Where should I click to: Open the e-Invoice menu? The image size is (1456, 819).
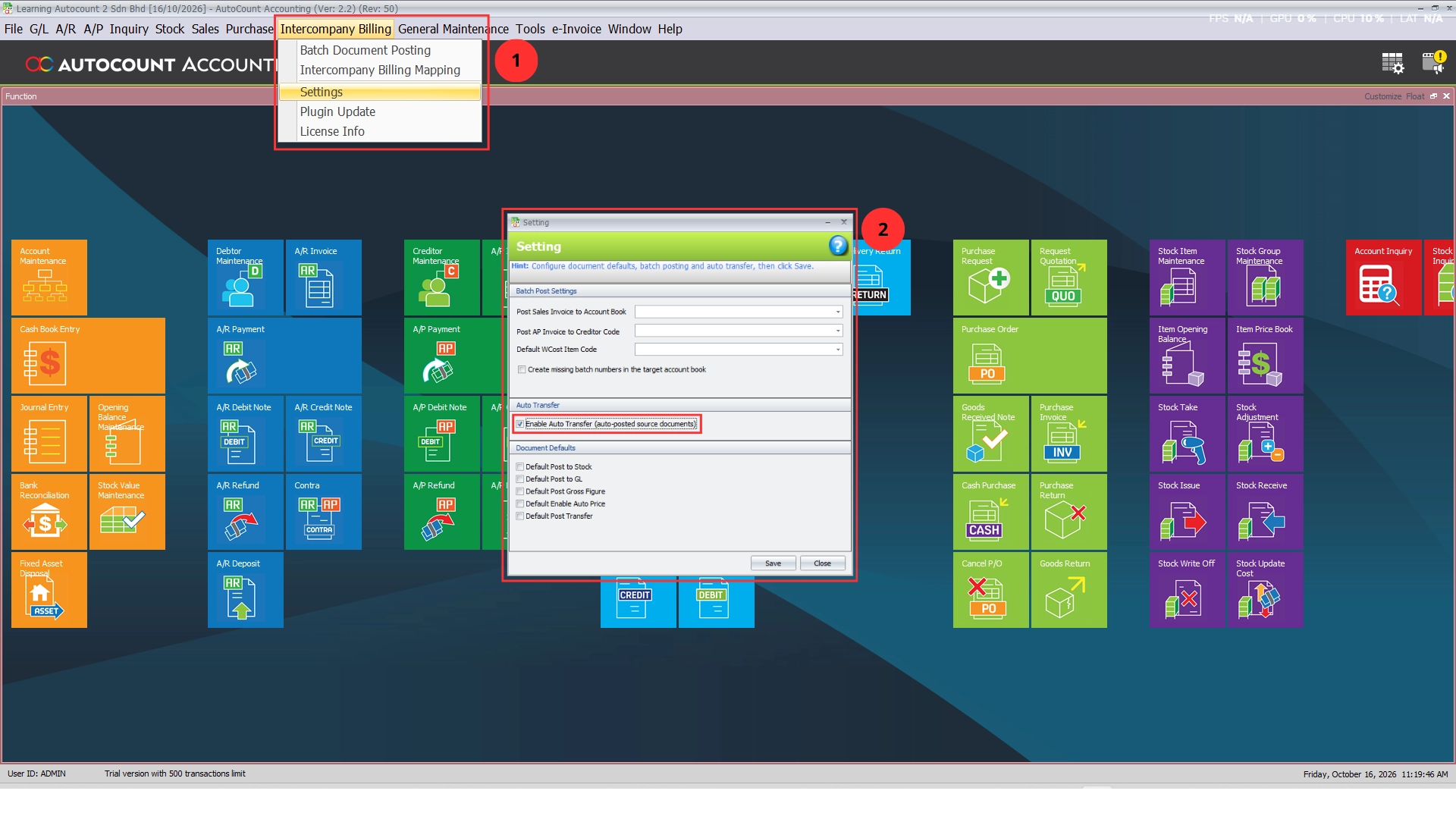point(576,29)
